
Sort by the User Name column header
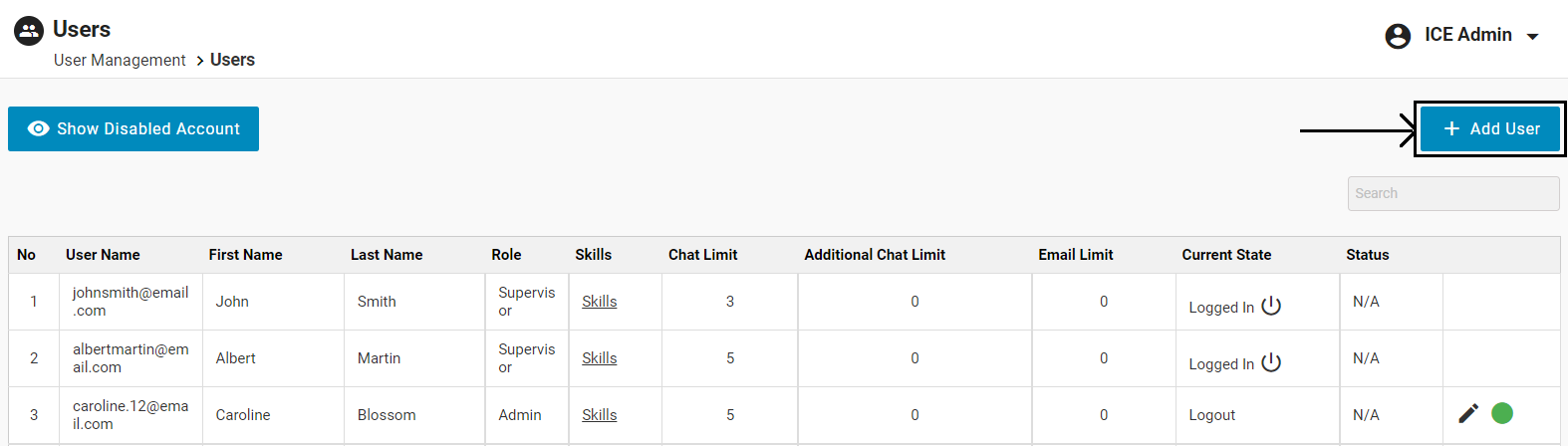pos(103,255)
